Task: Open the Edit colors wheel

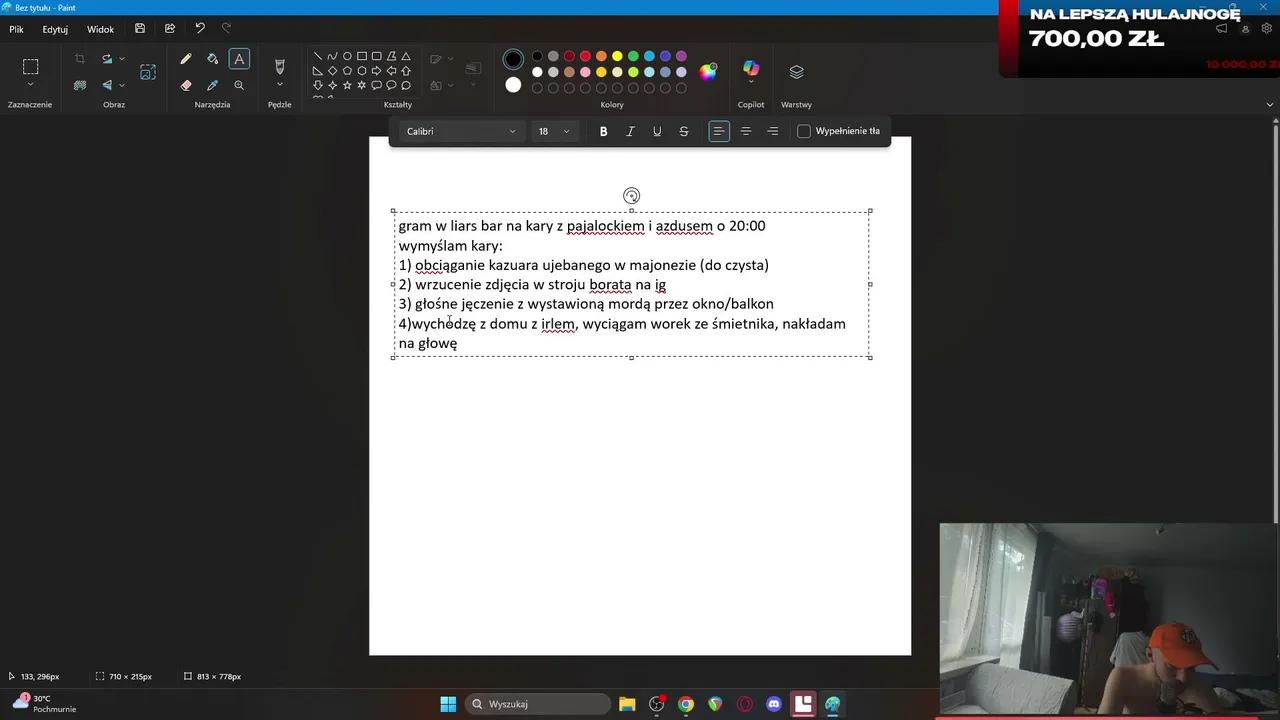Action: [708, 71]
